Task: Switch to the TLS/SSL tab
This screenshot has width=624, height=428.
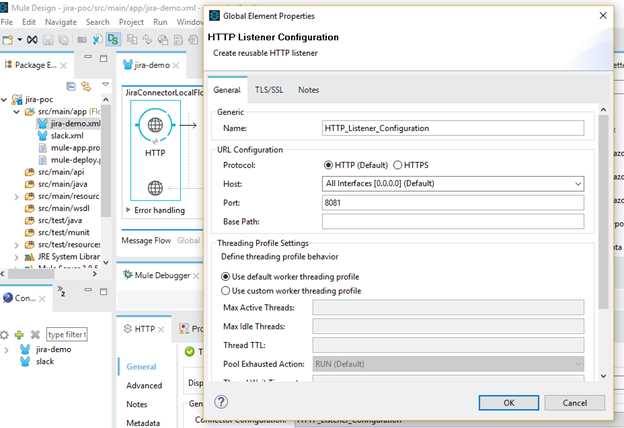Action: coord(268,90)
